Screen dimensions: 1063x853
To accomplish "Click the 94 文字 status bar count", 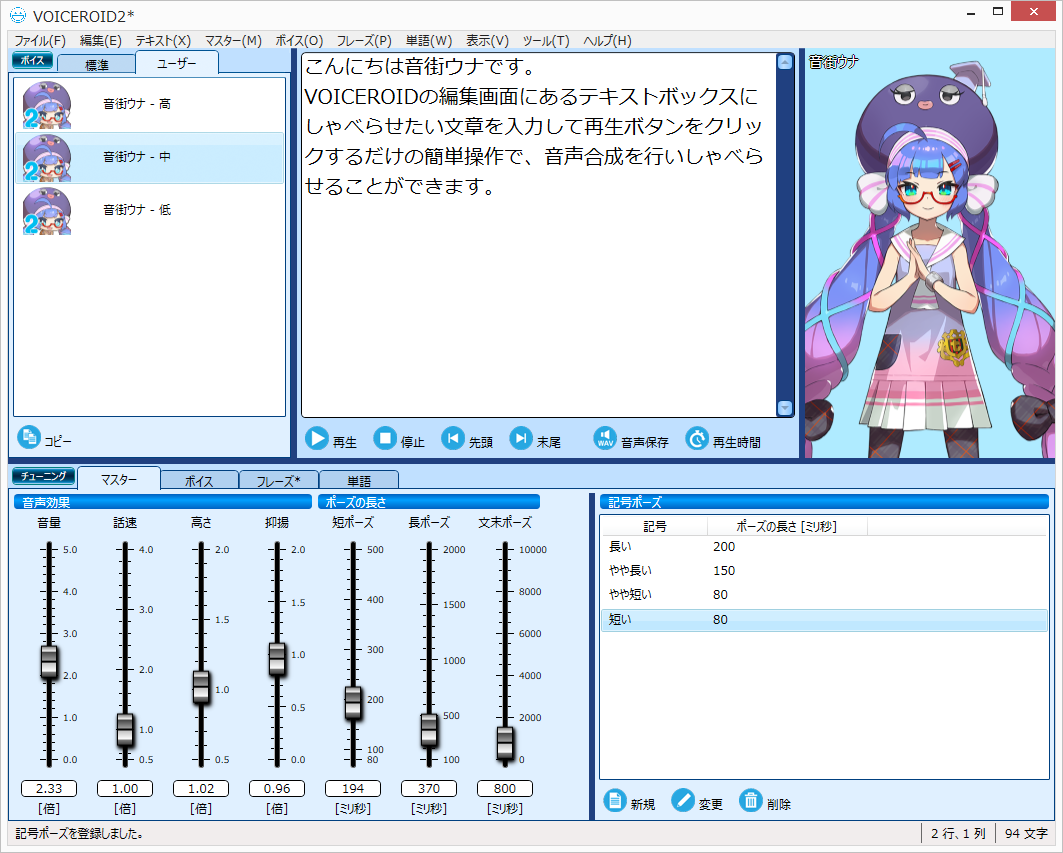I will tap(1026, 833).
